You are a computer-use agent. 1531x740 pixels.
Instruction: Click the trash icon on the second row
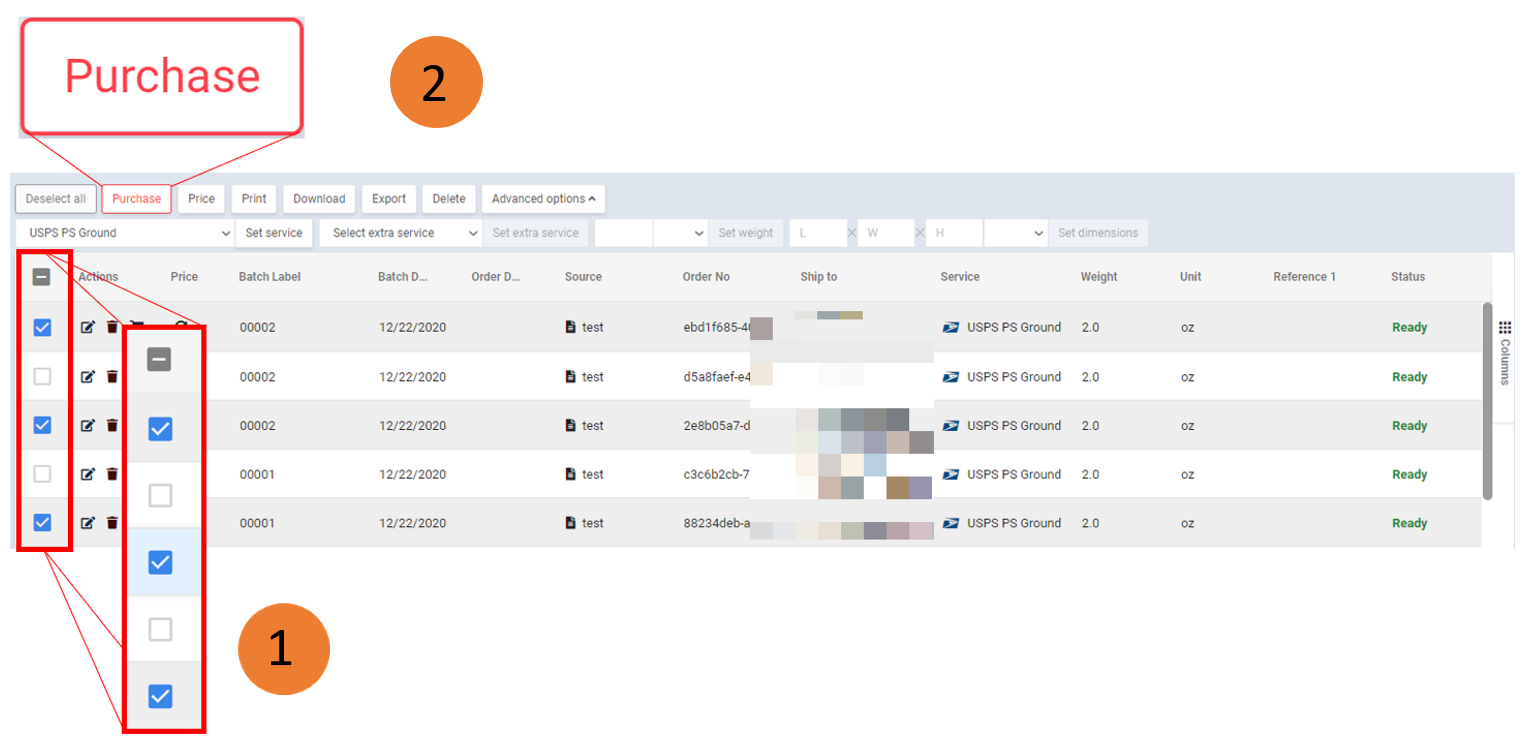click(111, 377)
